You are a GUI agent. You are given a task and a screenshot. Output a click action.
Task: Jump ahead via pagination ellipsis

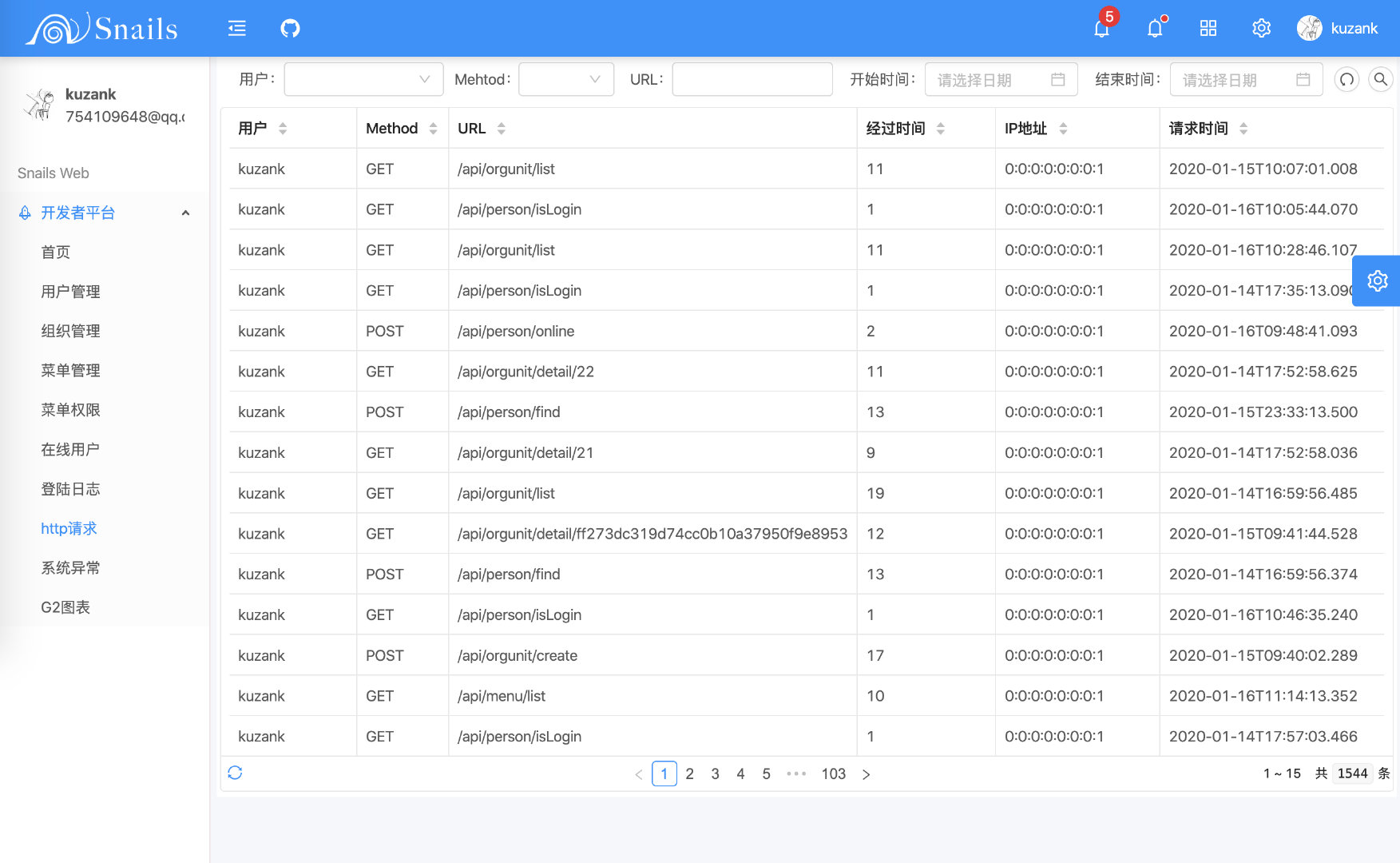[x=796, y=774]
